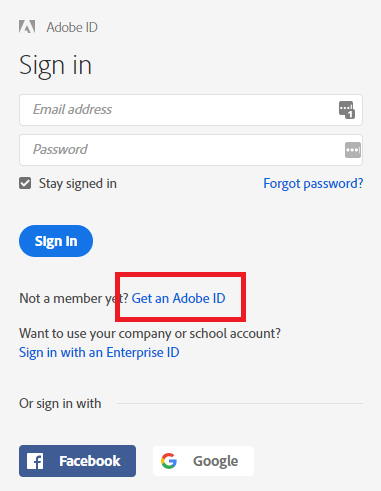
Task: Follow the Get an Adobe ID link
Action: (179, 298)
